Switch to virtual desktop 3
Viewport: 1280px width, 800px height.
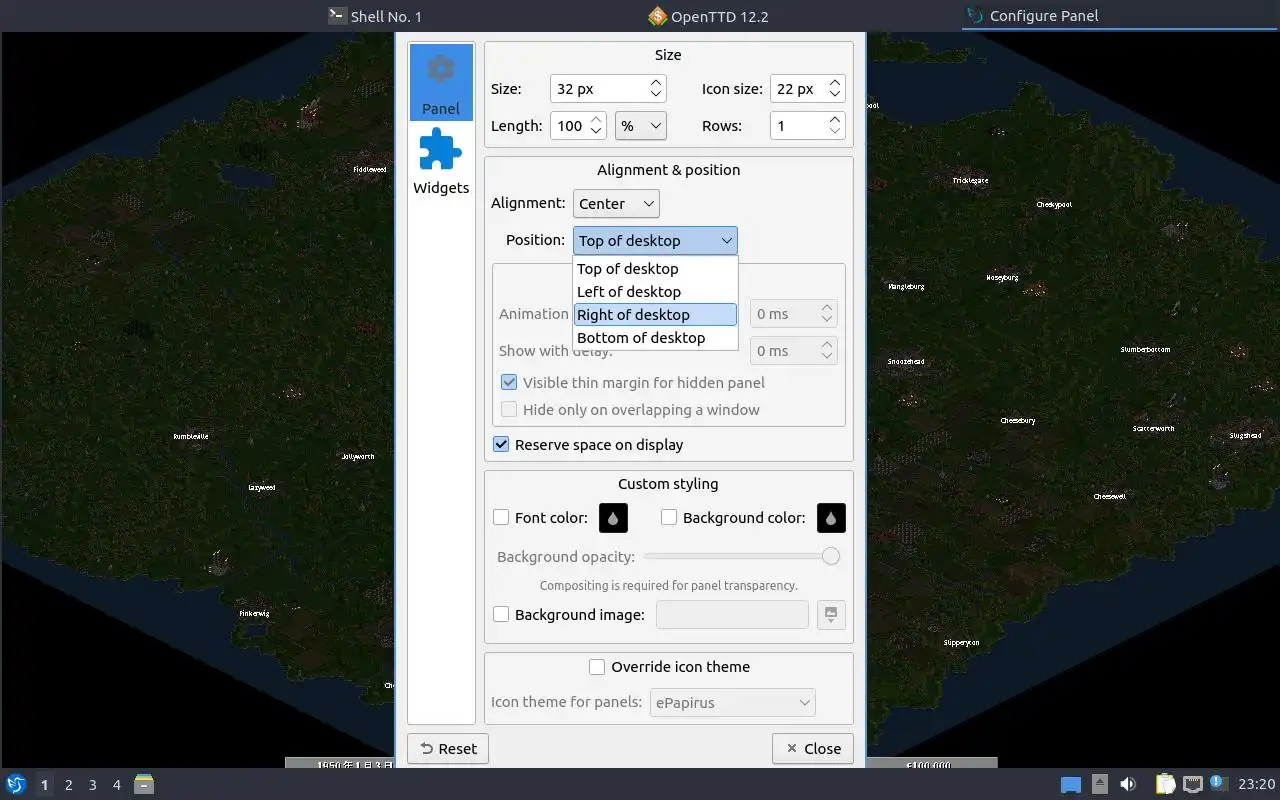click(x=93, y=785)
